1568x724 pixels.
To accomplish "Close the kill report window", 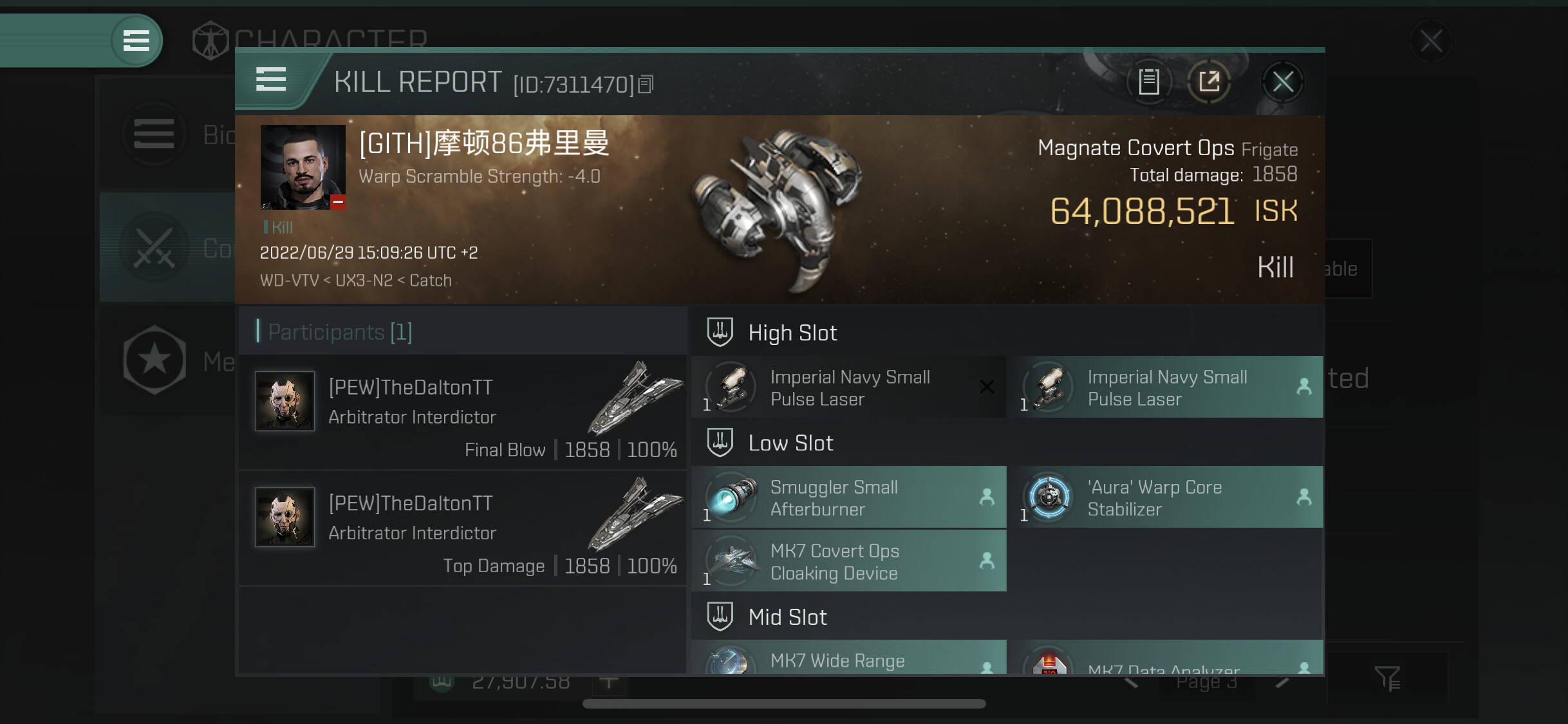I will click(x=1282, y=82).
